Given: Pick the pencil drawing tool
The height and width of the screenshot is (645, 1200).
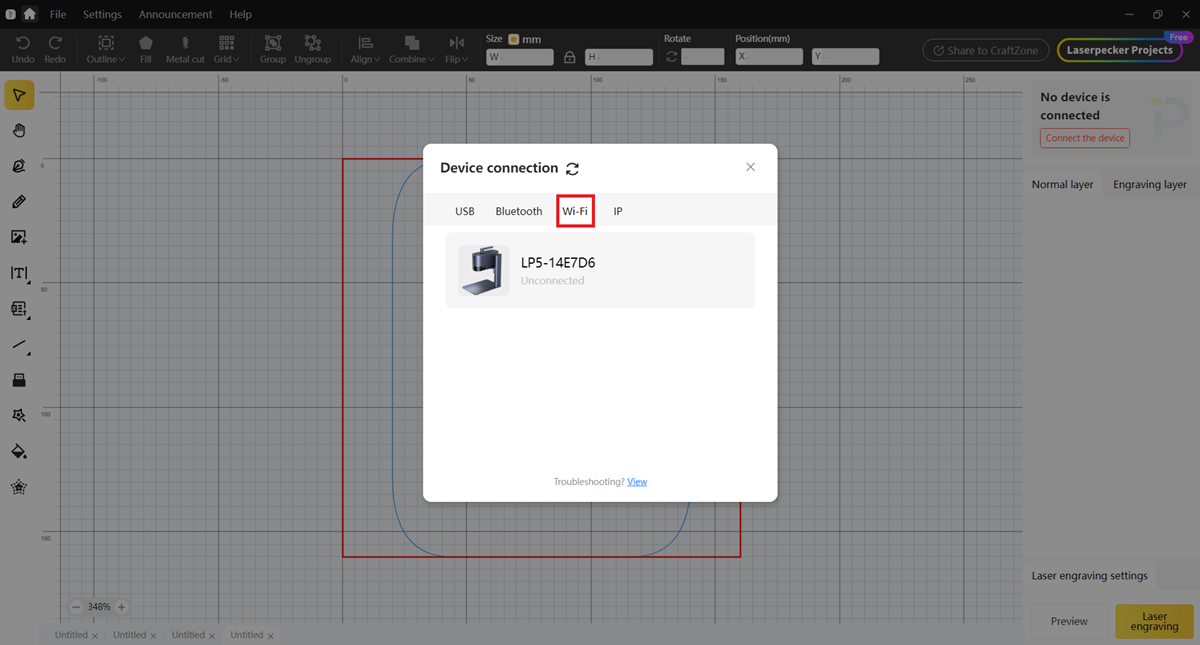Looking at the screenshot, I should tap(19, 202).
